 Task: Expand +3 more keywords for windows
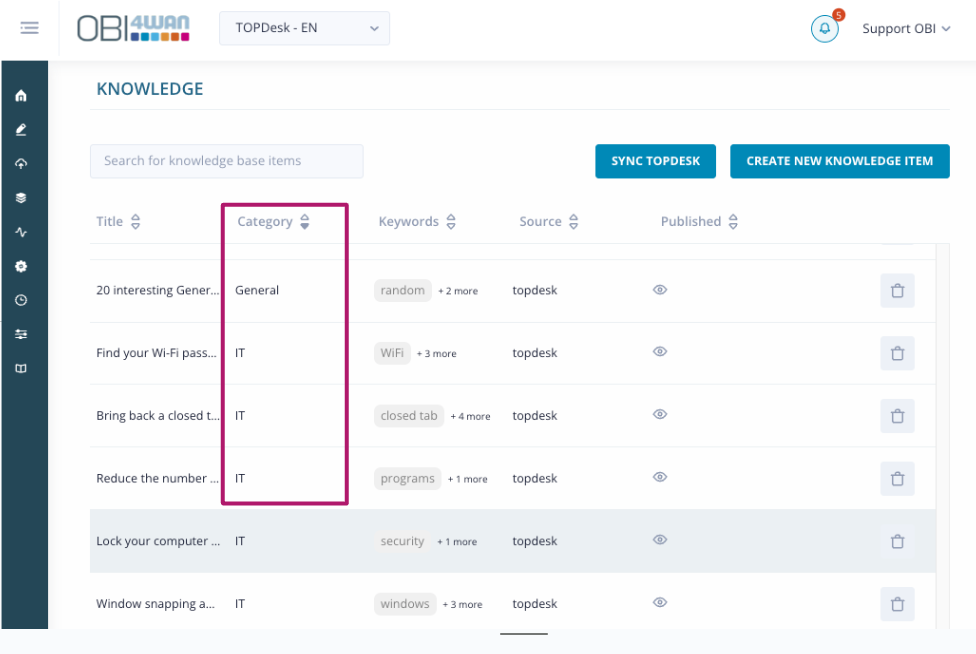click(x=462, y=605)
